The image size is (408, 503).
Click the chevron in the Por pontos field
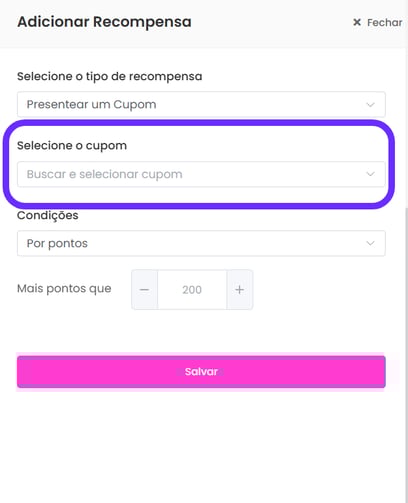[x=370, y=243]
